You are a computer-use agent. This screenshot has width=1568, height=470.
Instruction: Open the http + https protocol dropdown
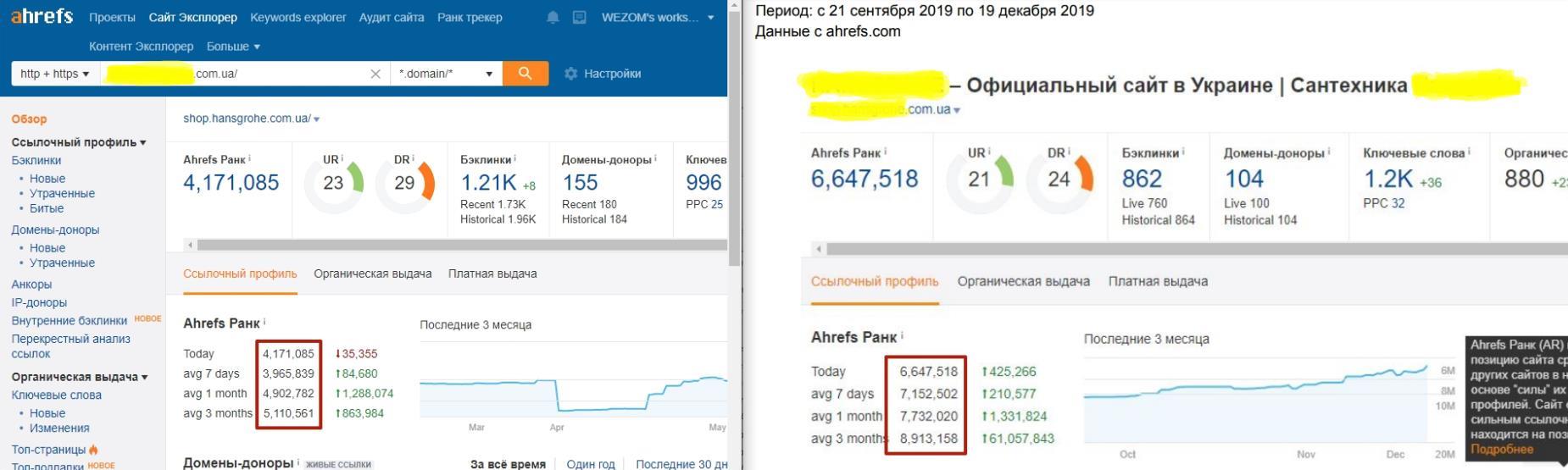click(x=55, y=74)
